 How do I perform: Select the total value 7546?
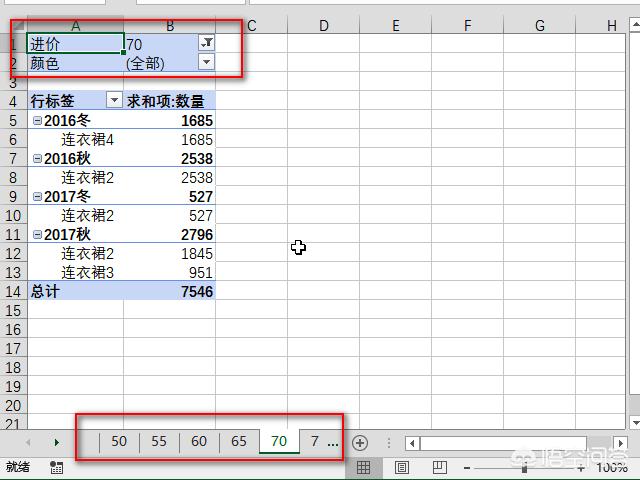pos(169,291)
